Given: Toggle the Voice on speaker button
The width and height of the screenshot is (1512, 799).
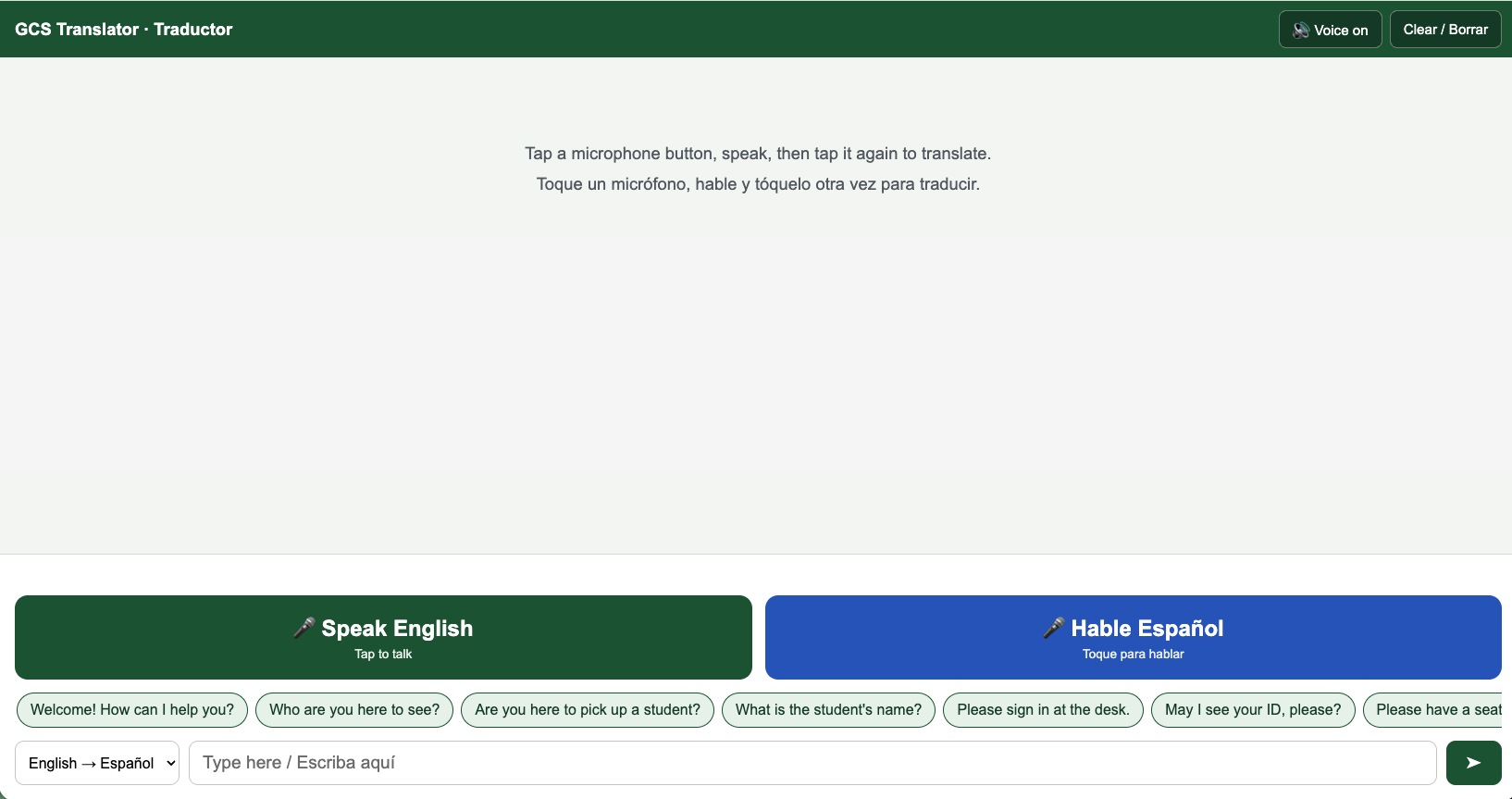Looking at the screenshot, I should pyautogui.click(x=1330, y=30).
